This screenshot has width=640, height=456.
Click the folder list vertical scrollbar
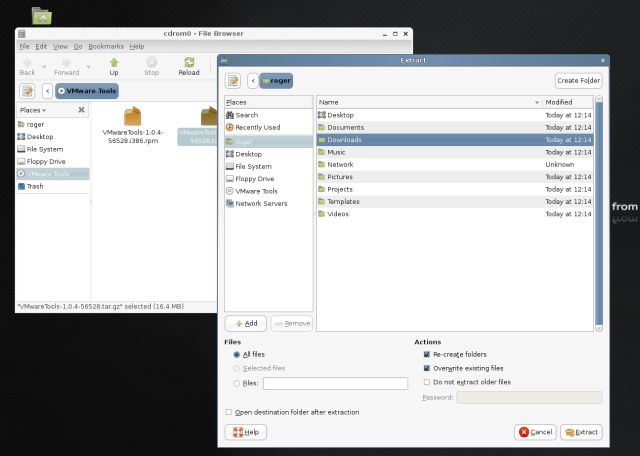[x=599, y=213]
